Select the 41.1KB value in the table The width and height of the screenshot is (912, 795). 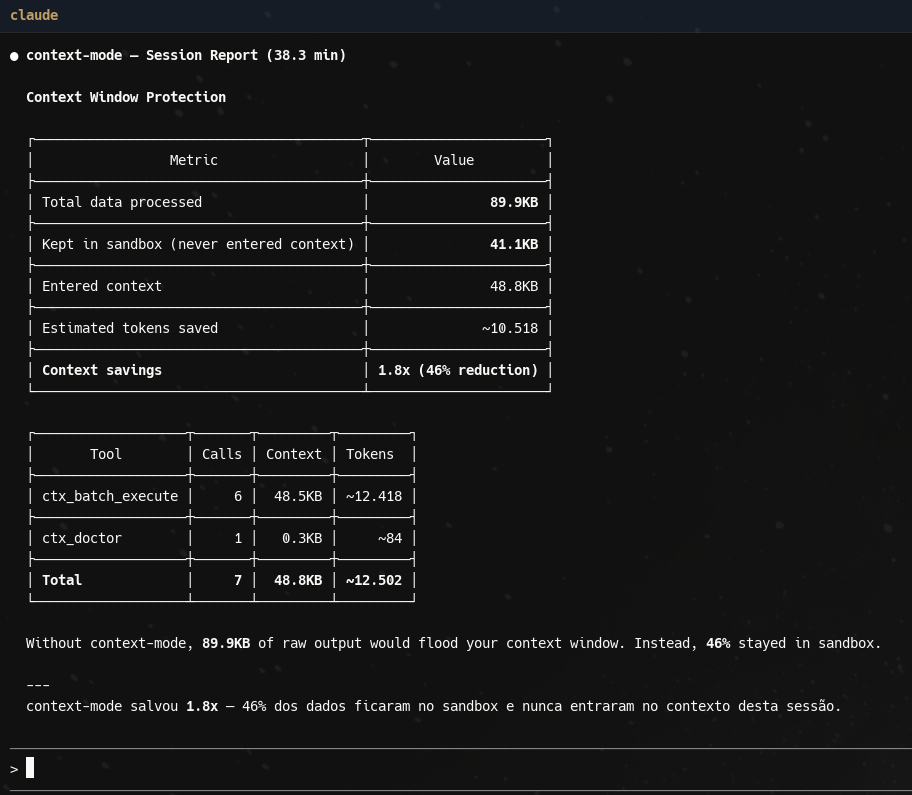point(513,244)
